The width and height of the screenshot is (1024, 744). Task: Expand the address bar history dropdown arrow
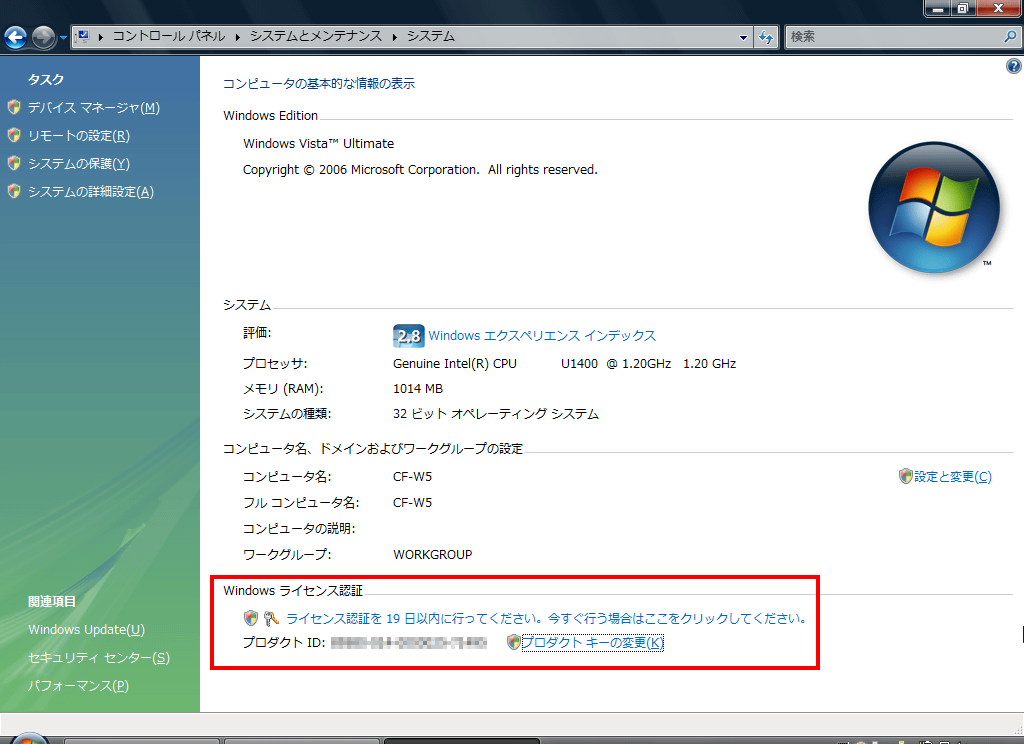tap(743, 37)
